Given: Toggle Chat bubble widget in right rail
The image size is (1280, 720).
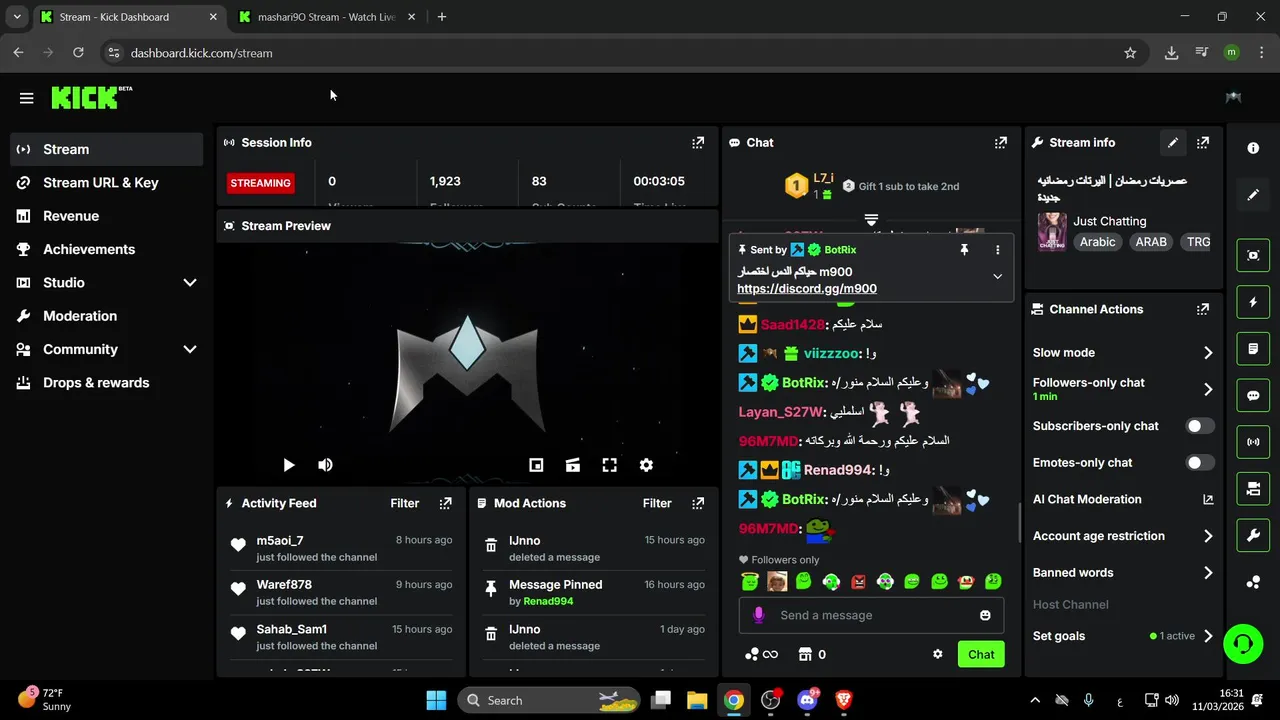Looking at the screenshot, I should [1253, 395].
